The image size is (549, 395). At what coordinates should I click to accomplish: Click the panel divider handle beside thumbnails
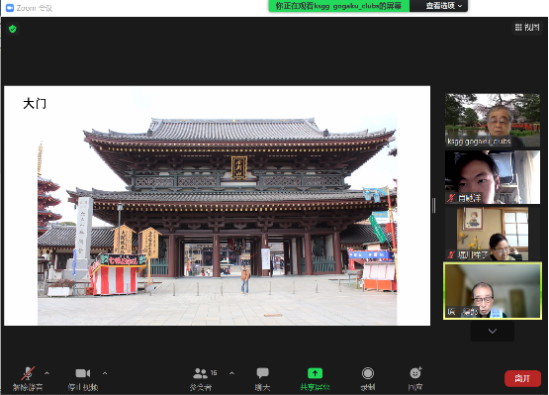pos(434,206)
